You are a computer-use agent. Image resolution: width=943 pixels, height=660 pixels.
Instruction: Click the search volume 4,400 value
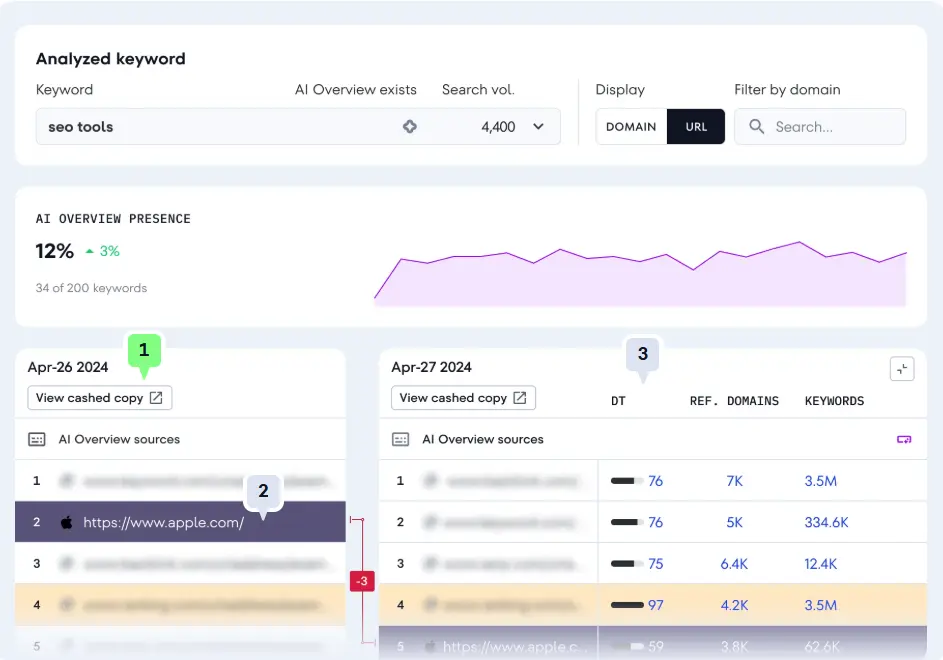click(498, 127)
